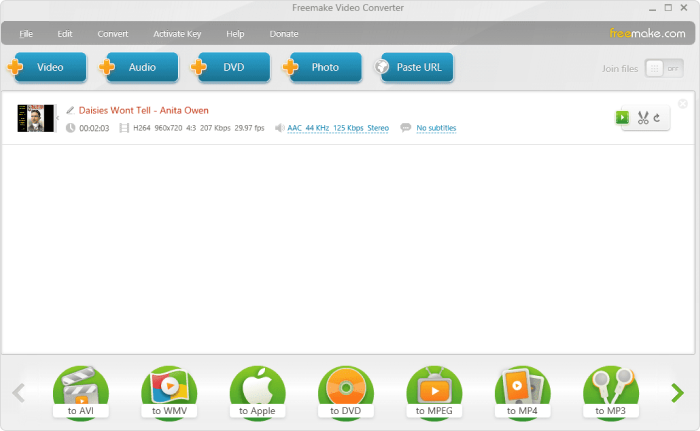
Task: Click the speech bubble subtitles icon
Action: click(405, 128)
